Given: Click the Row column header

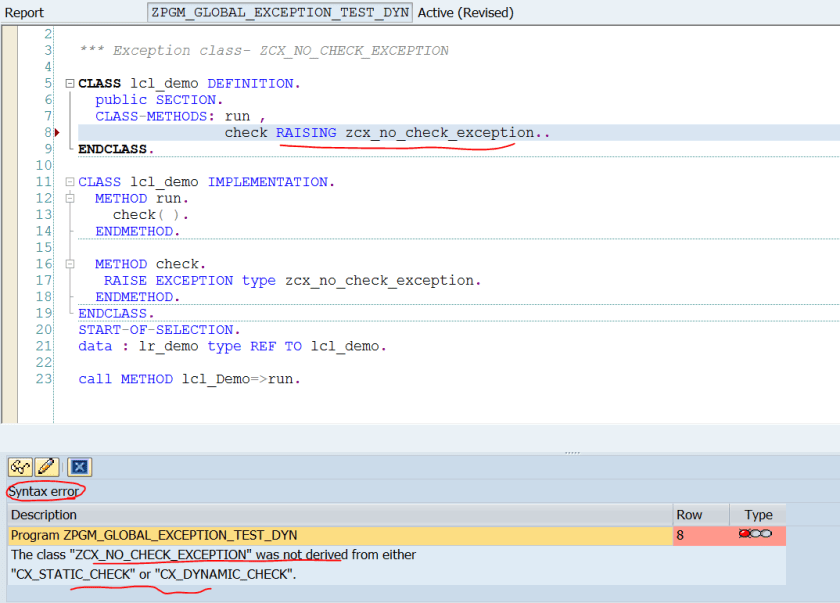Looking at the screenshot, I should point(689,515).
